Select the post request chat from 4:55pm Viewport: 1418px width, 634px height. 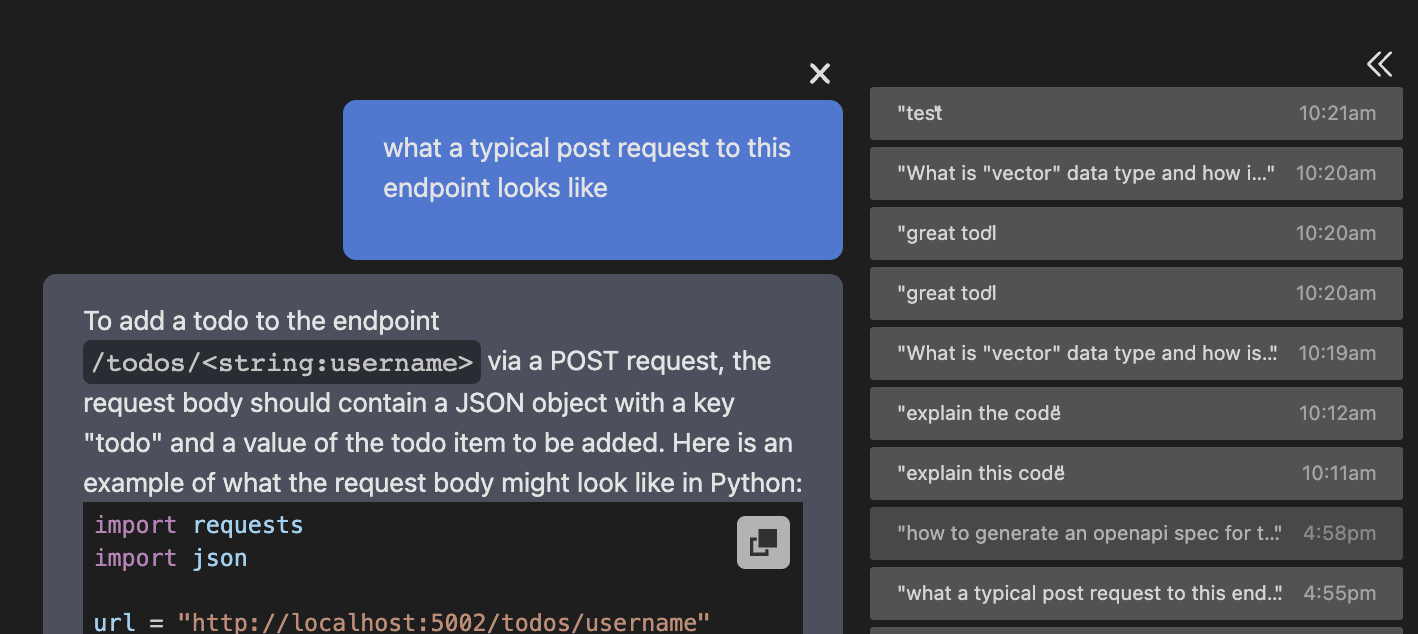pyautogui.click(x=1136, y=593)
